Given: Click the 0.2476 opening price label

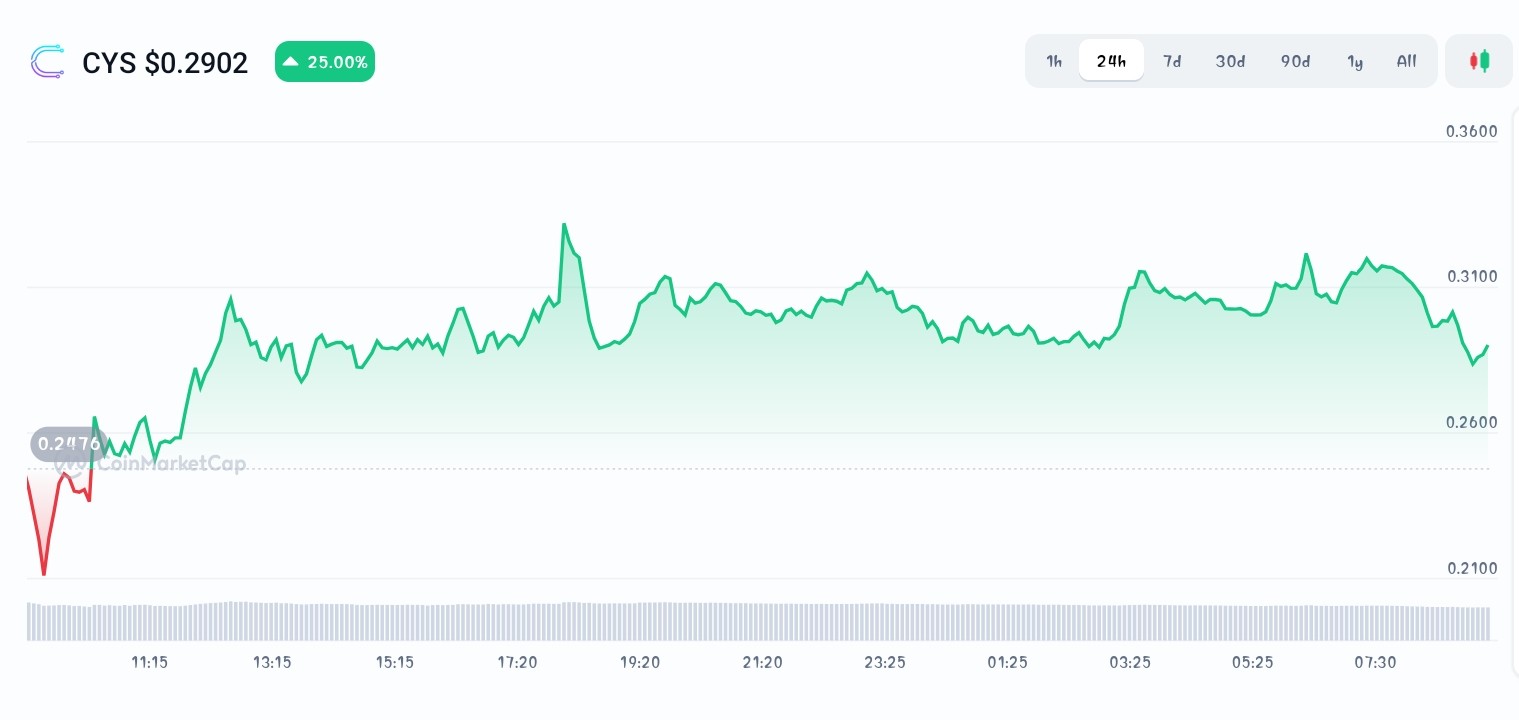Looking at the screenshot, I should click(68, 444).
